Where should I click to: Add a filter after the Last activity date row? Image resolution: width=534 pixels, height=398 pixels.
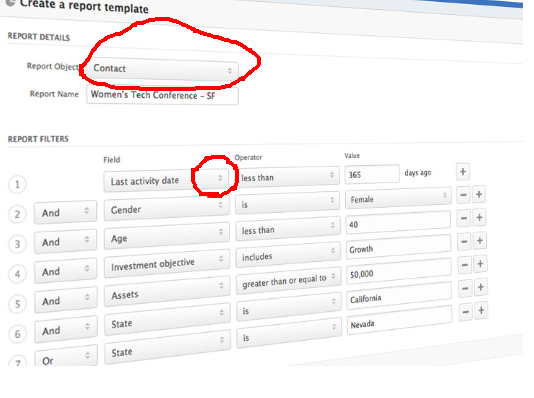pyautogui.click(x=463, y=172)
